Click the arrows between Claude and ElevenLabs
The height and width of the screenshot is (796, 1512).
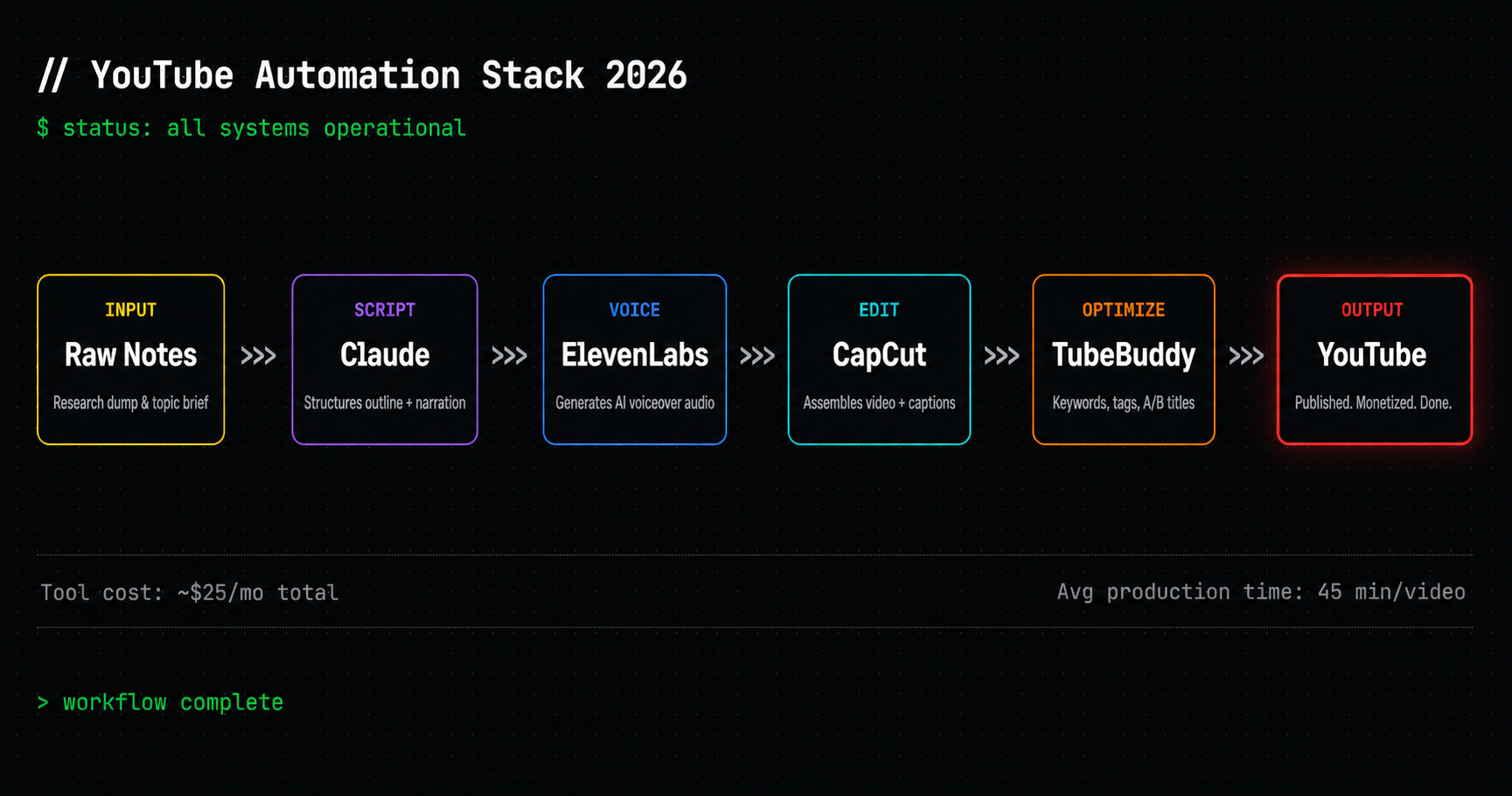tap(509, 356)
